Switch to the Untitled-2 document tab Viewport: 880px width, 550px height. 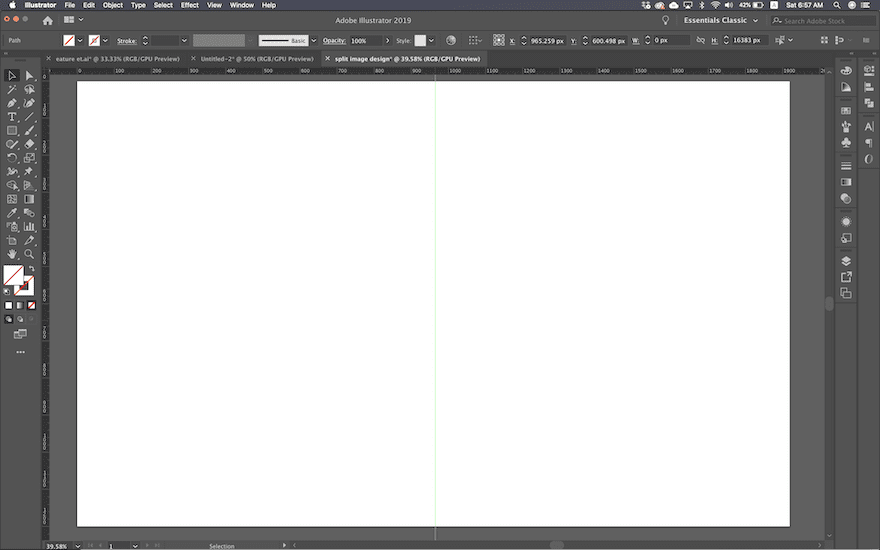point(256,59)
